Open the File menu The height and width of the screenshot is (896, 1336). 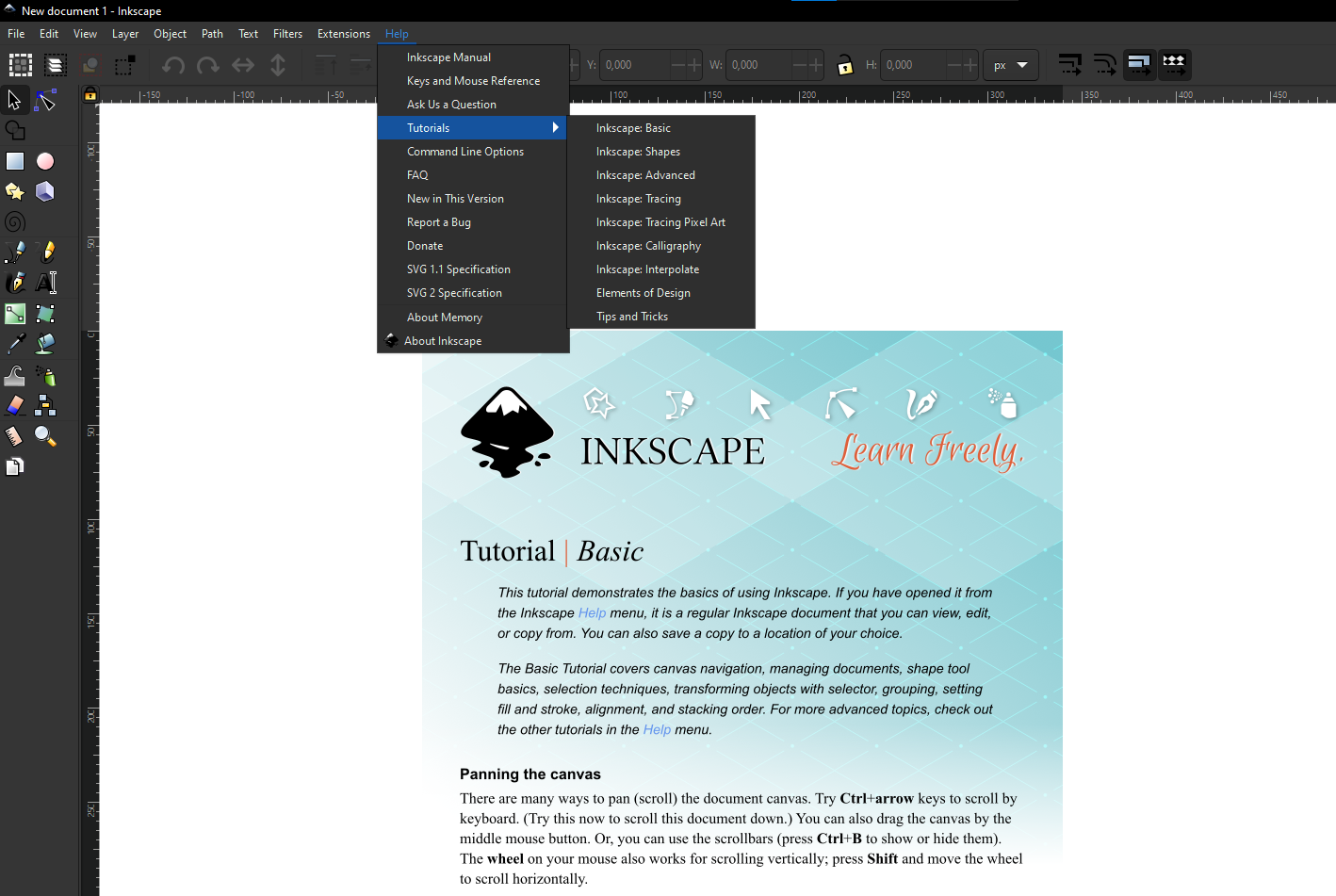[16, 34]
